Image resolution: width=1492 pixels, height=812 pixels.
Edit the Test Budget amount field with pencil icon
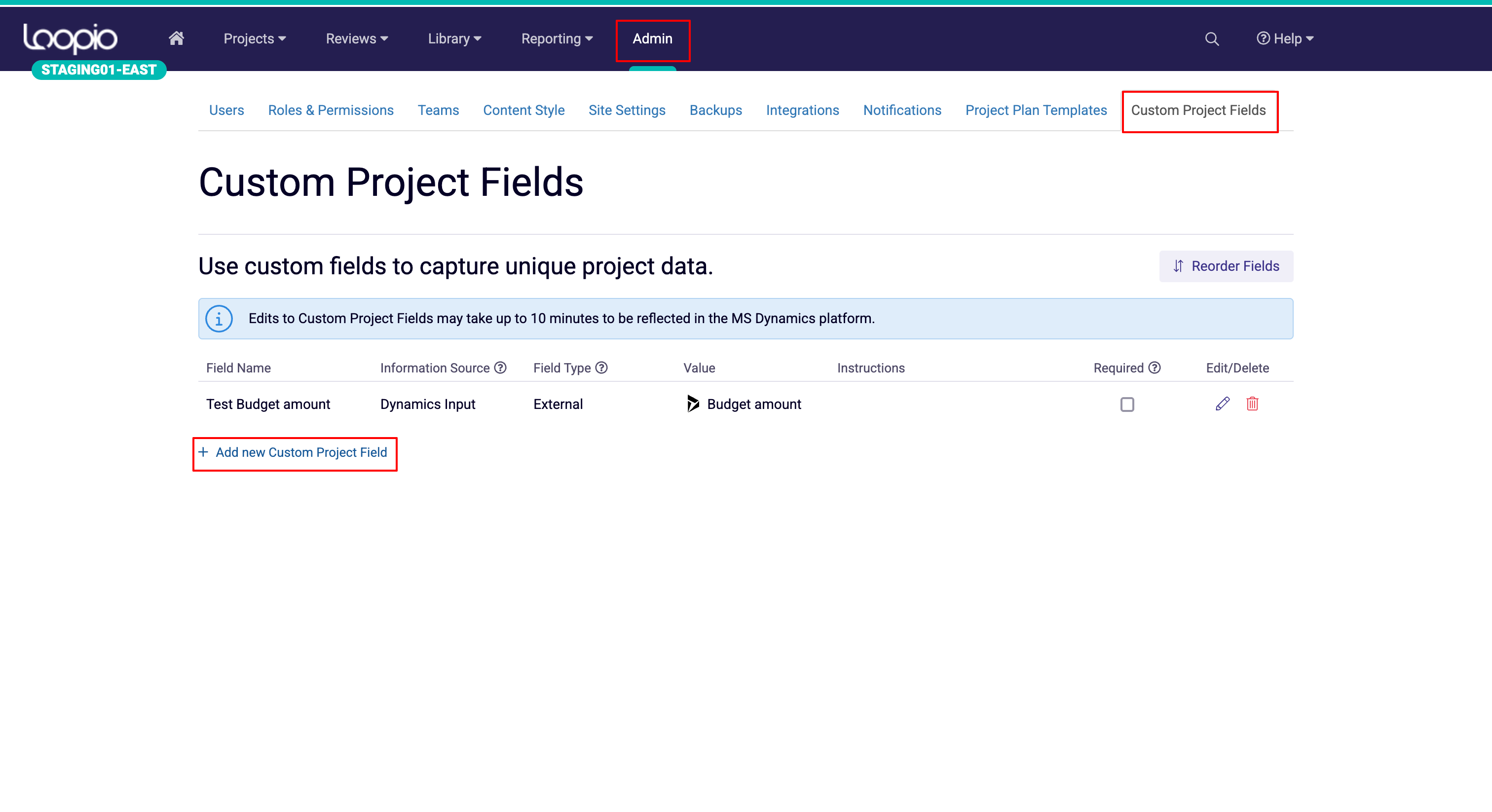tap(1222, 404)
